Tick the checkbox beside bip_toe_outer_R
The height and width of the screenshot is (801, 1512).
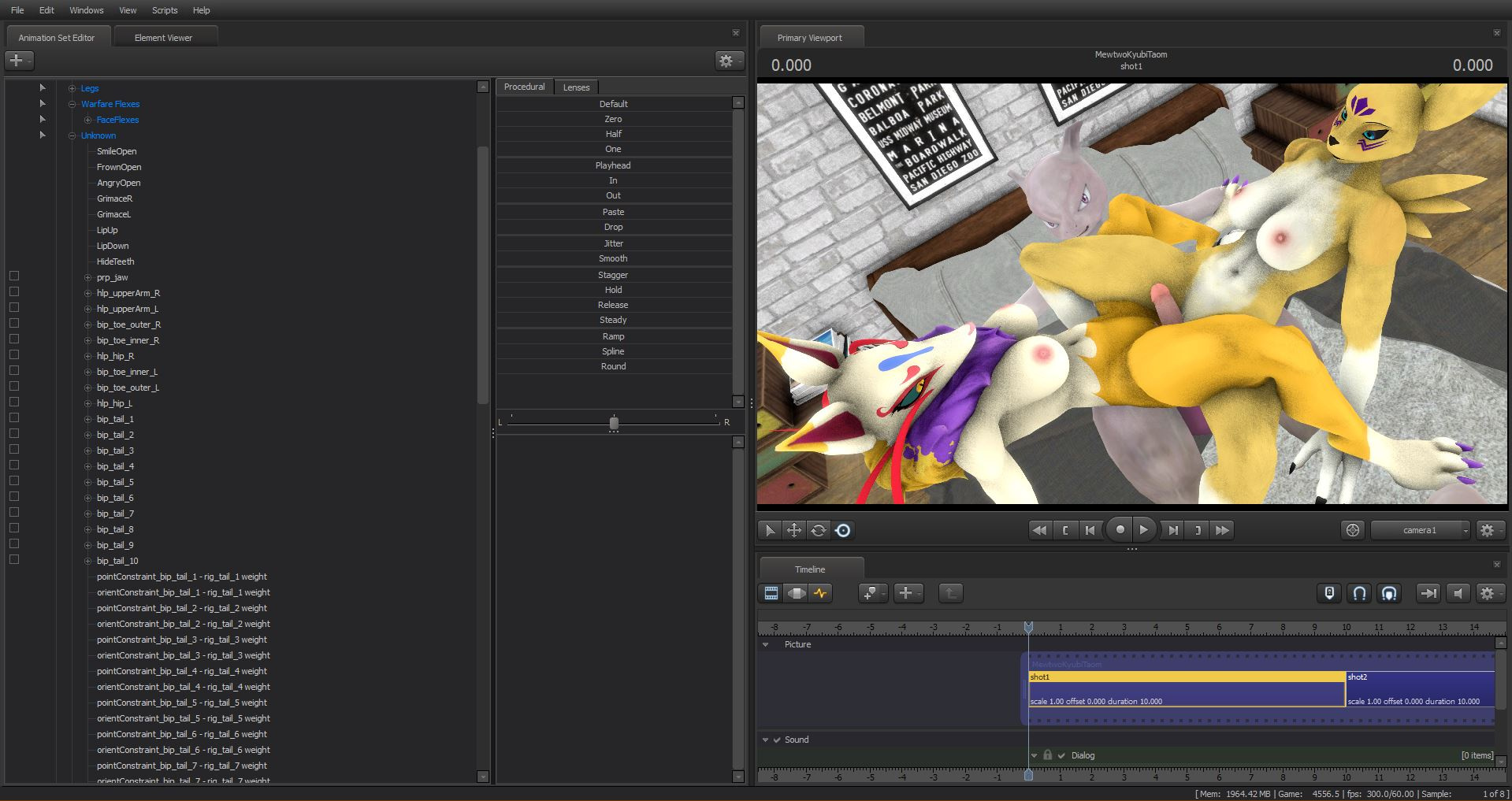tap(14, 324)
